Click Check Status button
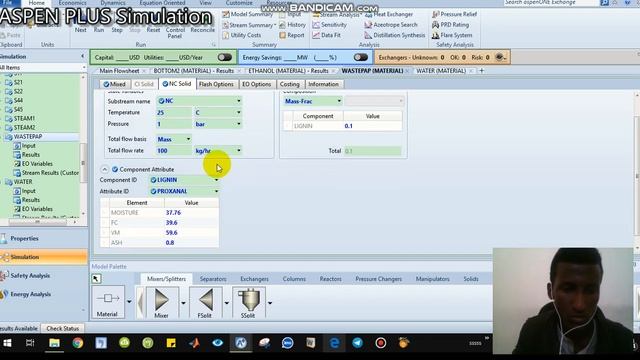Screen dimensions: 640x360 (62, 328)
